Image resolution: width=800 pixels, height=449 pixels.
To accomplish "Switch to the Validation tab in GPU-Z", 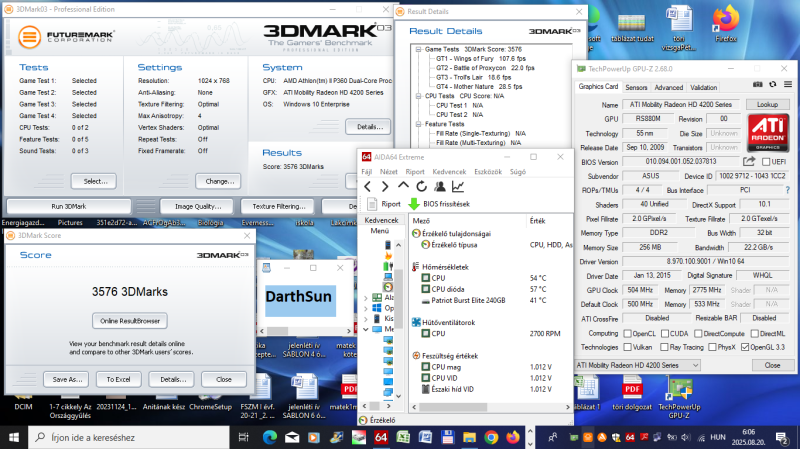I will point(704,87).
